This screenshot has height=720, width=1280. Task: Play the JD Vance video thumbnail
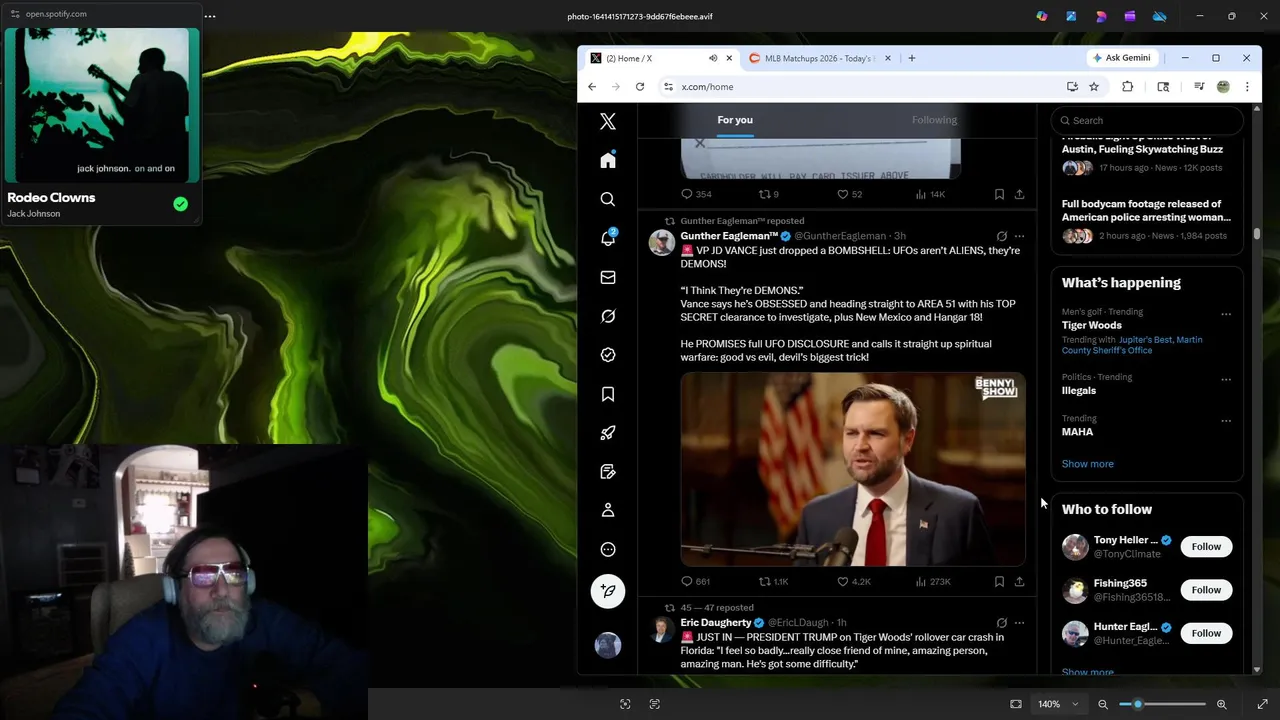(x=853, y=470)
